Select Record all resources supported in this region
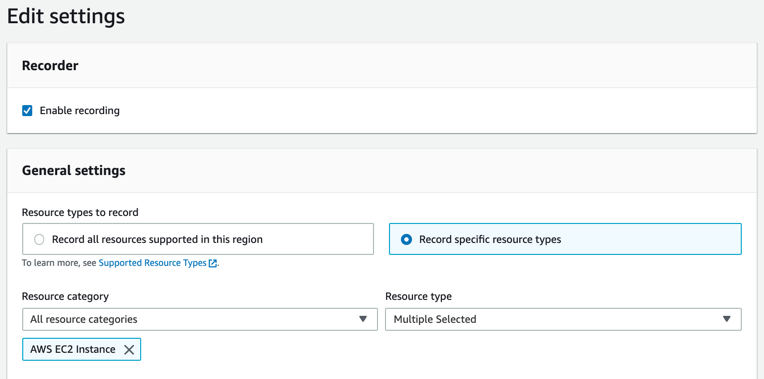 click(x=198, y=239)
